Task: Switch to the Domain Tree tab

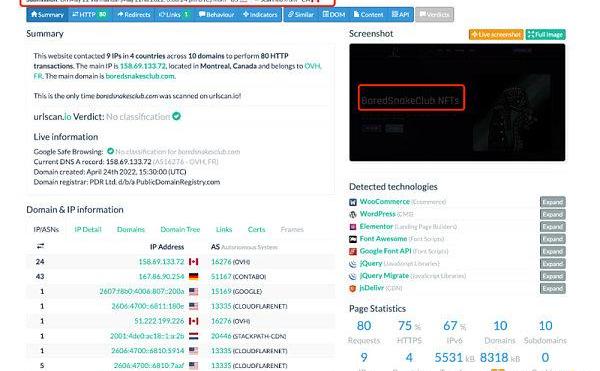Action: tap(180, 229)
